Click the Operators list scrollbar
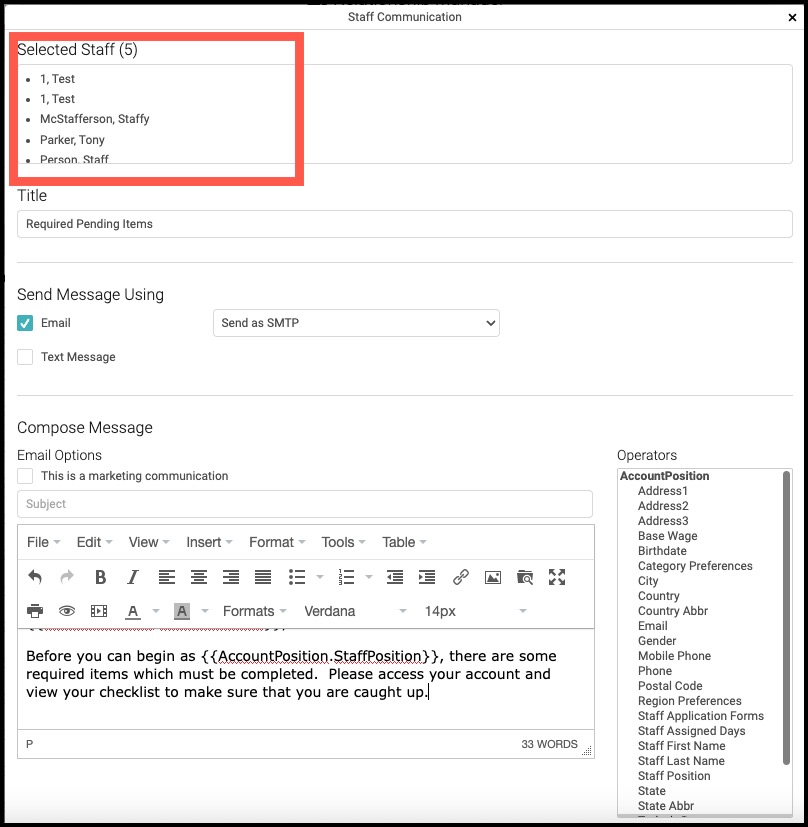Image resolution: width=808 pixels, height=827 pixels. (786, 617)
